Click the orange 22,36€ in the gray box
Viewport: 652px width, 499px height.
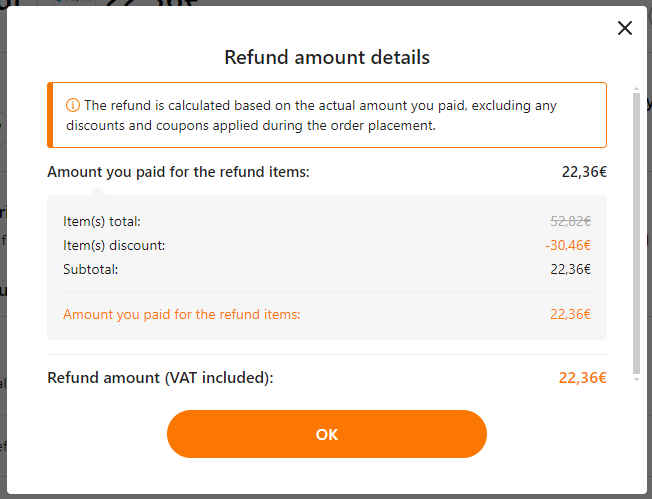coord(570,314)
